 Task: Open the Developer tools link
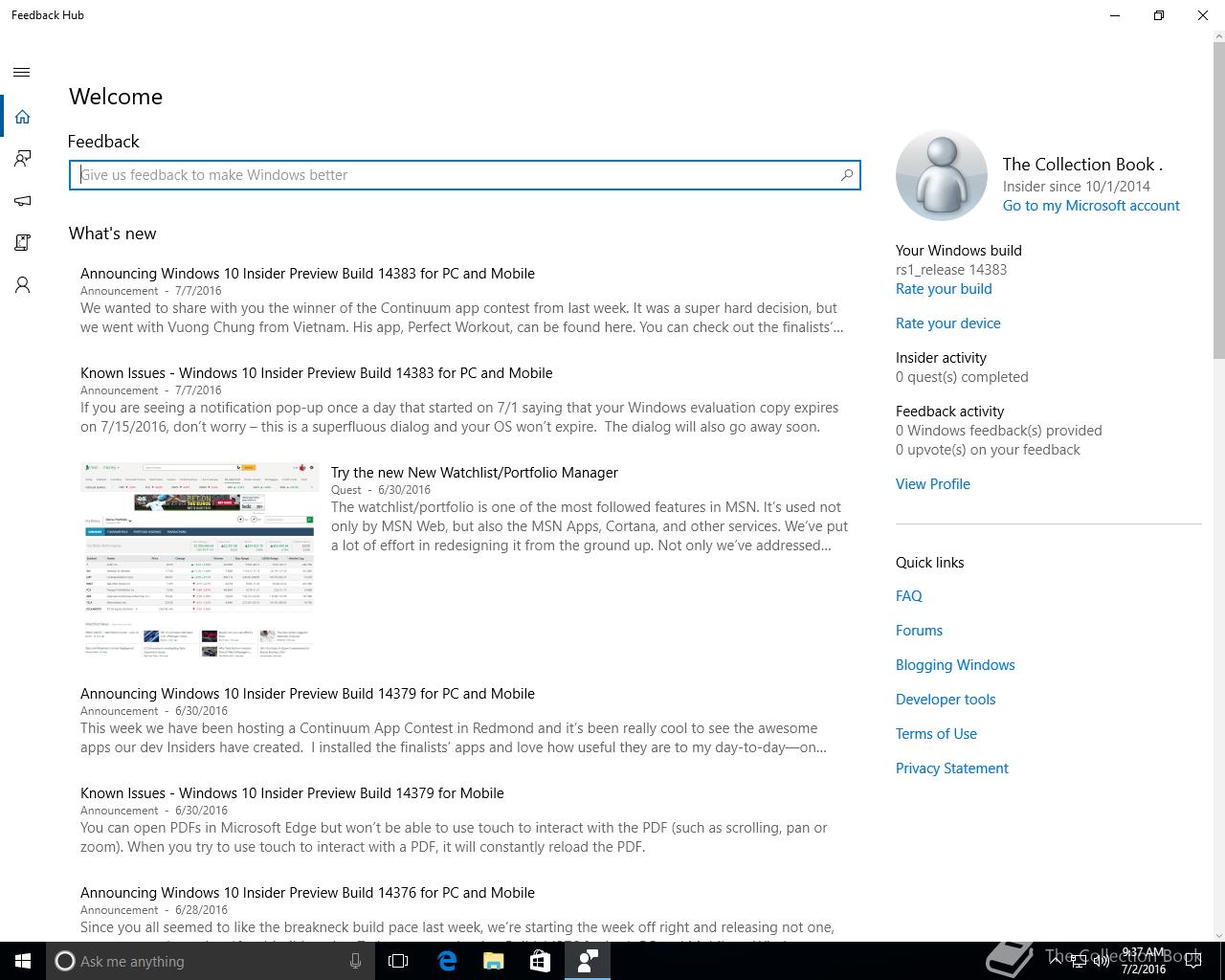pyautogui.click(x=946, y=700)
